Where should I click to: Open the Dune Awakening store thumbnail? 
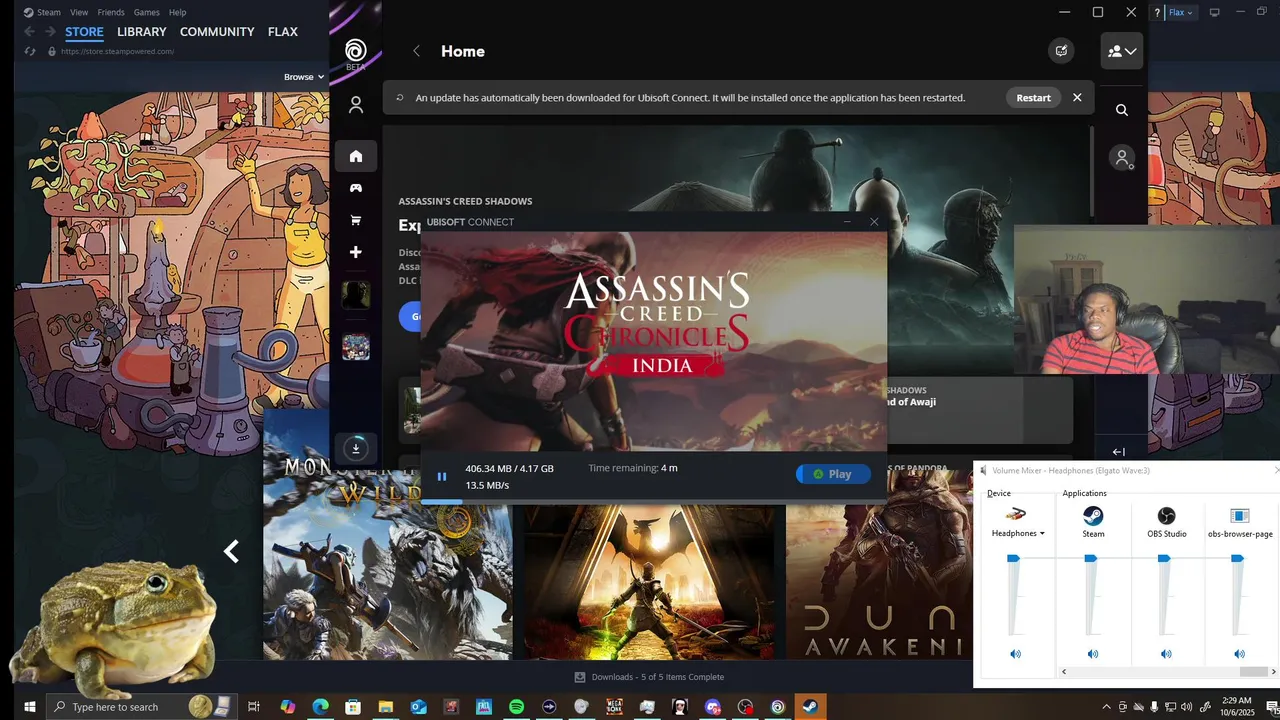(x=879, y=564)
